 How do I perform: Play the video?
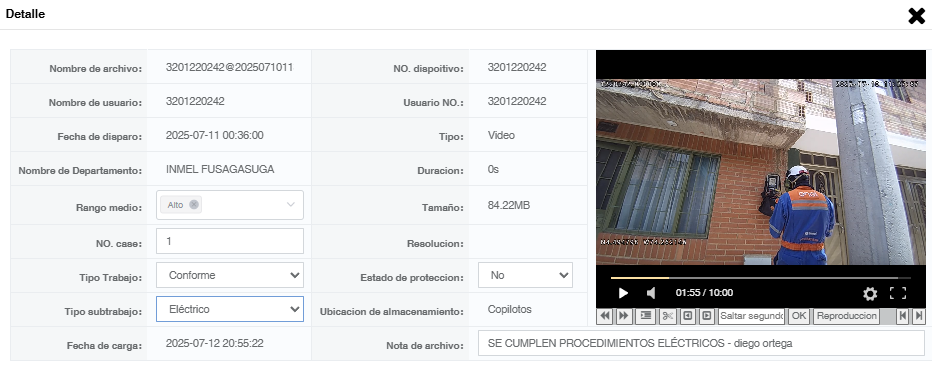click(x=623, y=293)
